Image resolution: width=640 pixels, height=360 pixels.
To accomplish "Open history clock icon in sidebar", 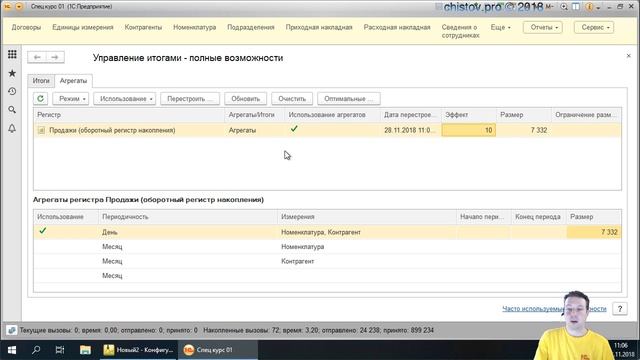I will pyautogui.click(x=12, y=91).
